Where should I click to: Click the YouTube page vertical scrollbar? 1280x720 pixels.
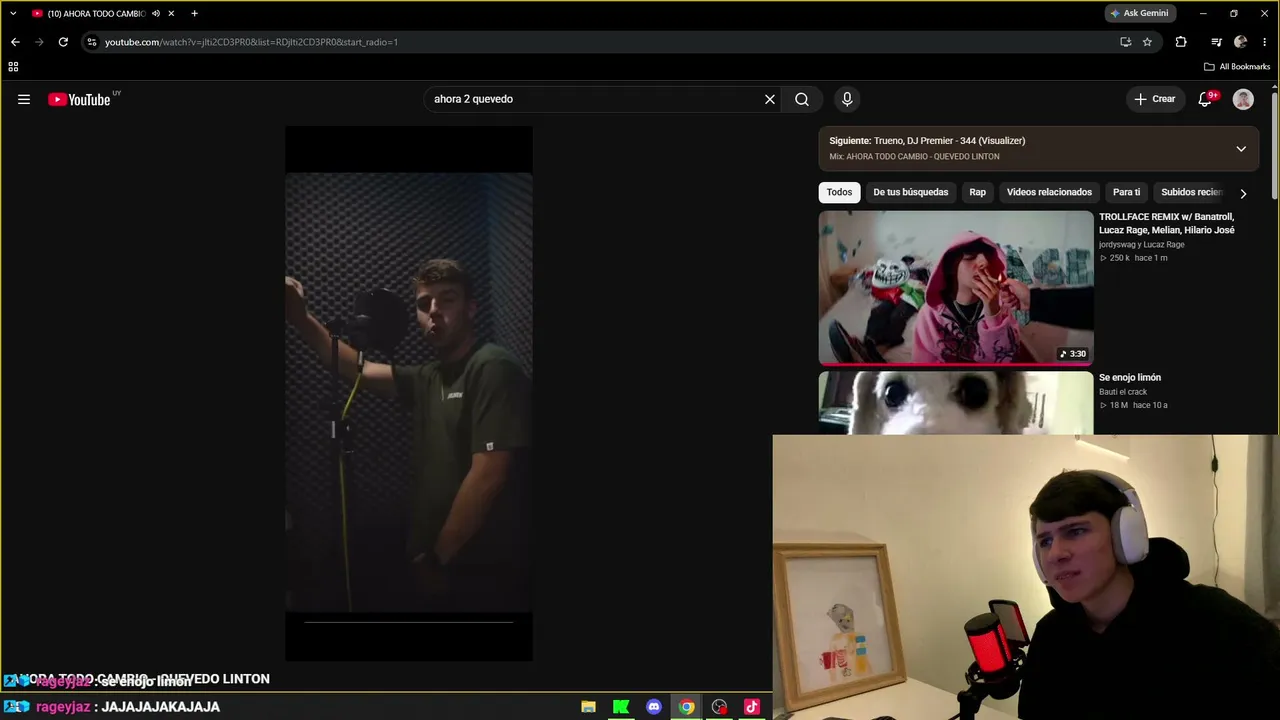click(x=1275, y=145)
